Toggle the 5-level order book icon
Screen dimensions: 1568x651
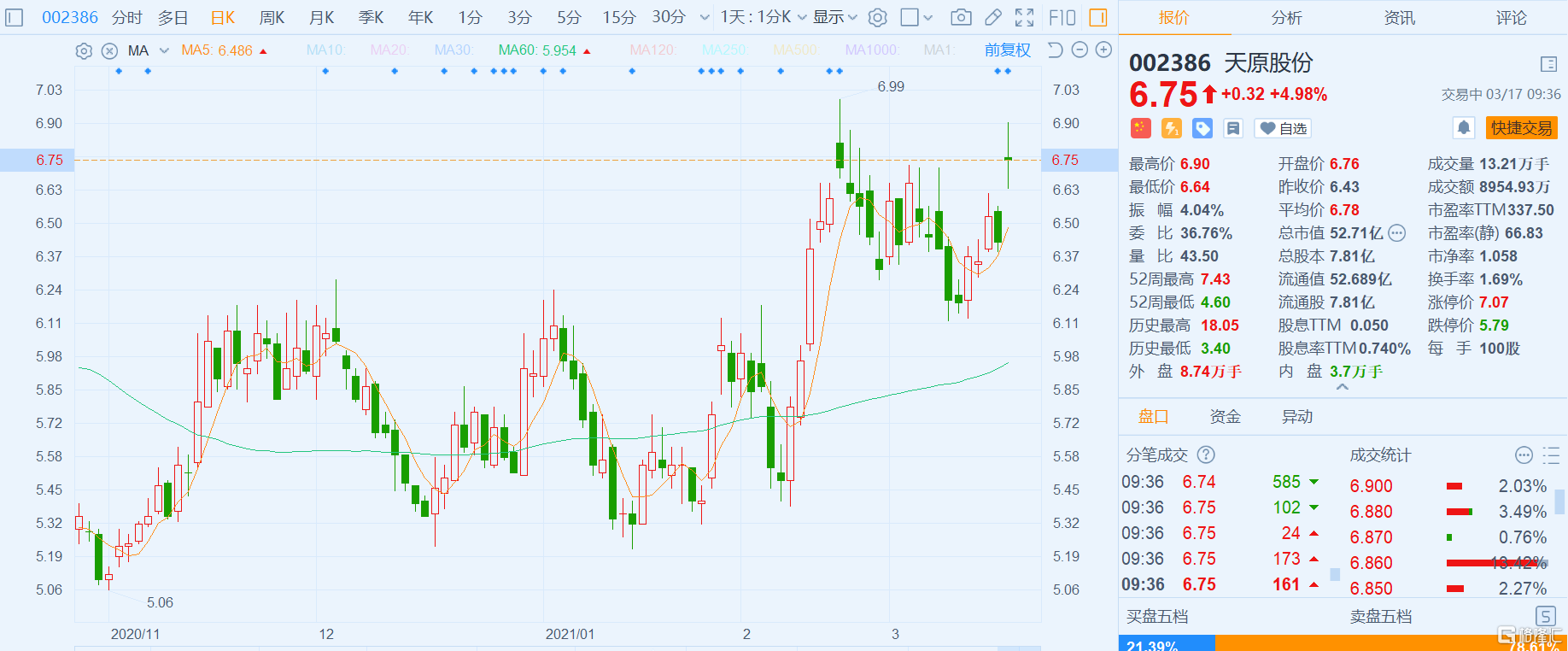tap(1545, 616)
